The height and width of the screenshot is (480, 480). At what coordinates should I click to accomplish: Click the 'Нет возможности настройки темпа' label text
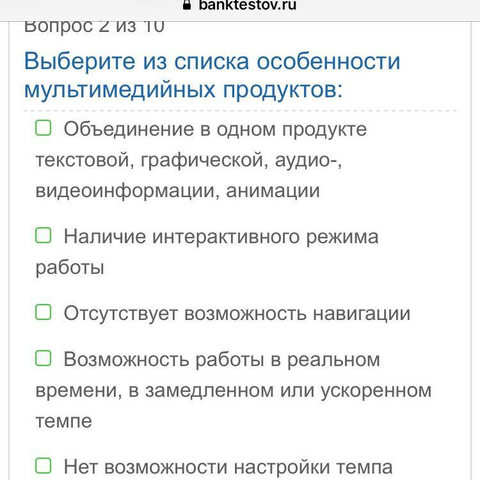tap(228, 467)
